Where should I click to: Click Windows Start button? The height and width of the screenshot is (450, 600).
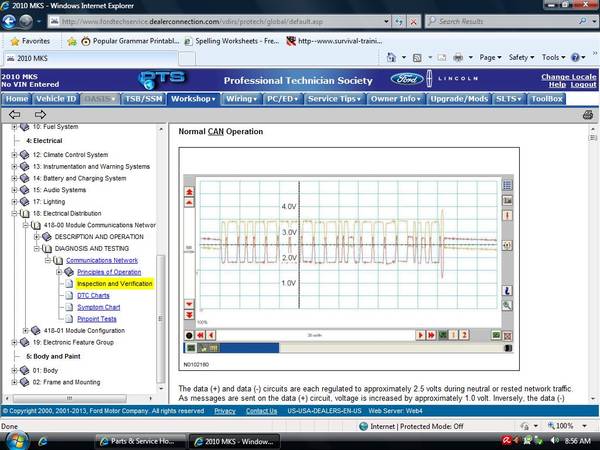[x=16, y=441]
